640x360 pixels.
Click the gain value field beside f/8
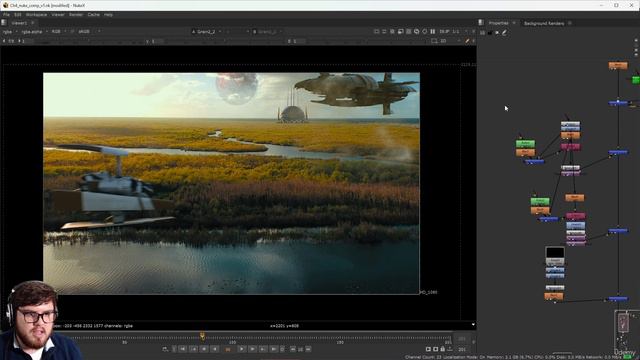coord(28,41)
